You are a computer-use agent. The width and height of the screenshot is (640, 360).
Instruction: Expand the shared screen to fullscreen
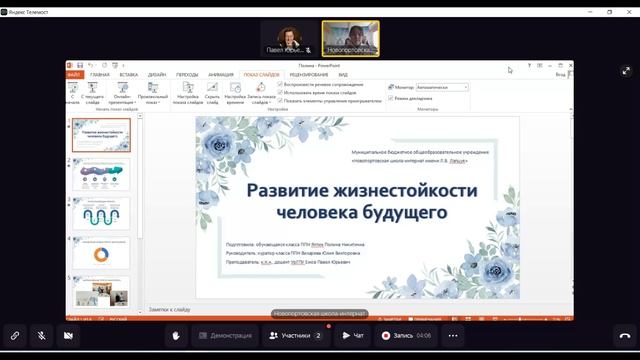[626, 71]
